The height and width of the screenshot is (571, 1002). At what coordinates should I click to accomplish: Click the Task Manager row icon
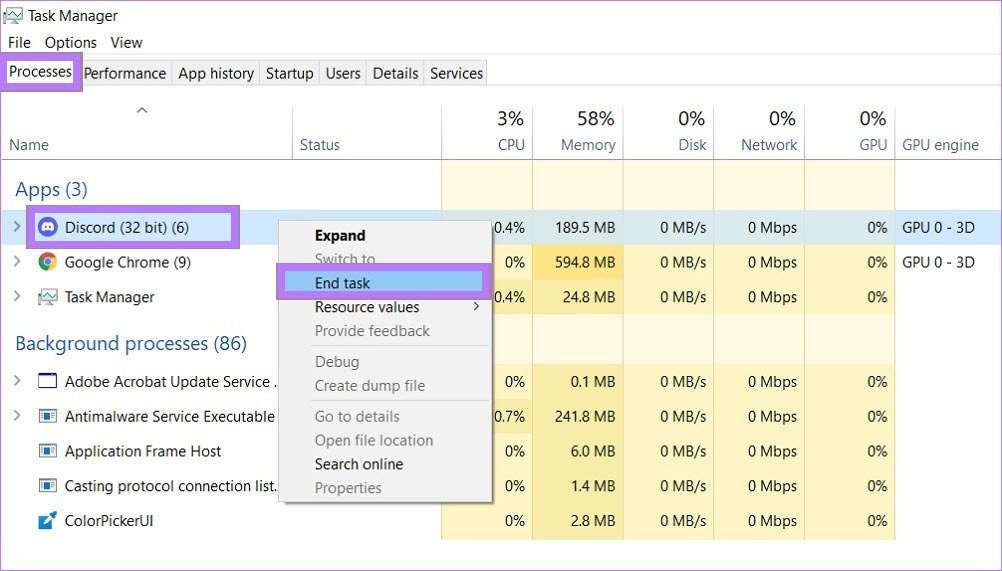(x=47, y=297)
